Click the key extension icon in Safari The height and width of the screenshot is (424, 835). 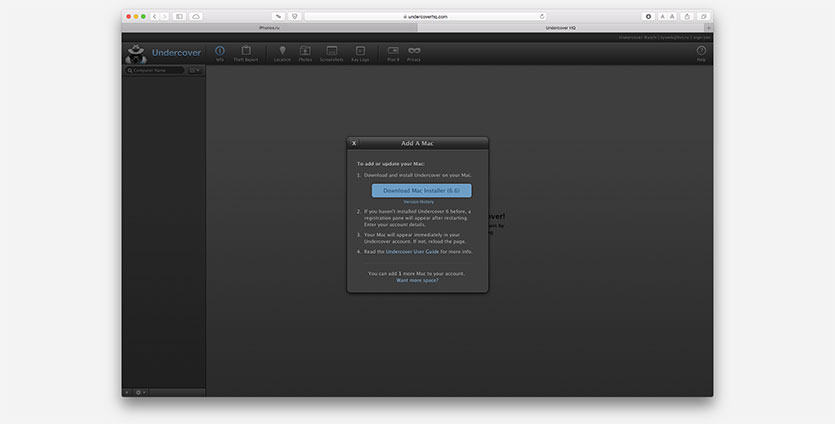click(x=278, y=17)
